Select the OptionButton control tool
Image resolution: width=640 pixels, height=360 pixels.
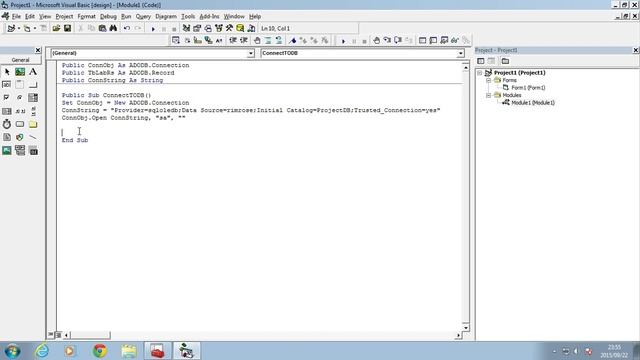tap(20, 98)
